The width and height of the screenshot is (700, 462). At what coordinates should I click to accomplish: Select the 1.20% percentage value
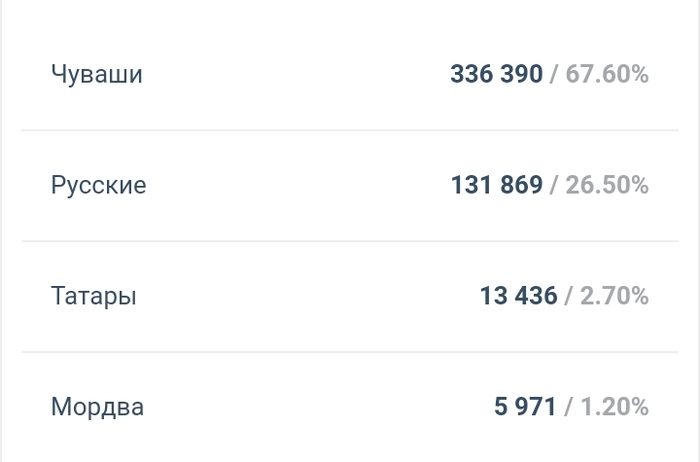pyautogui.click(x=614, y=407)
